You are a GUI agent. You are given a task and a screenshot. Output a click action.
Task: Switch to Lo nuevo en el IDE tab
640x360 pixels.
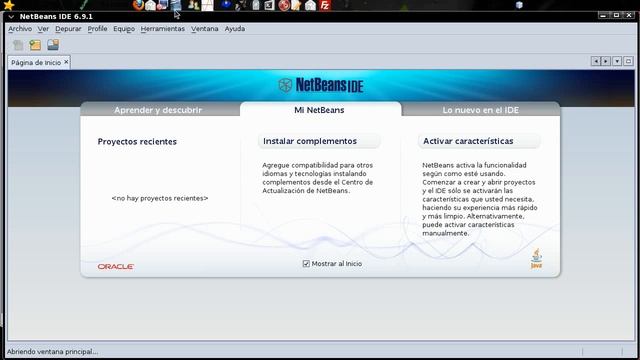pos(481,110)
